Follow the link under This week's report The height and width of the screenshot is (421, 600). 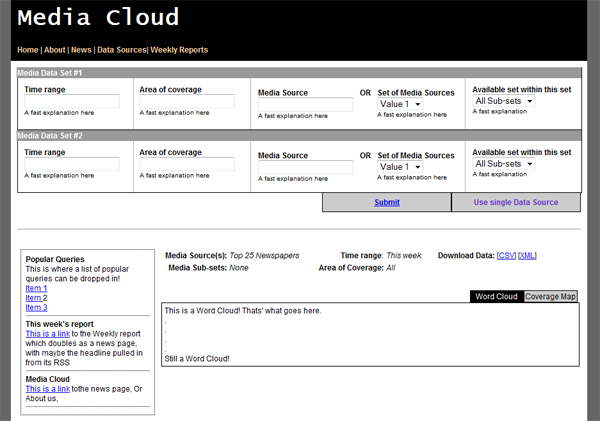(46, 334)
